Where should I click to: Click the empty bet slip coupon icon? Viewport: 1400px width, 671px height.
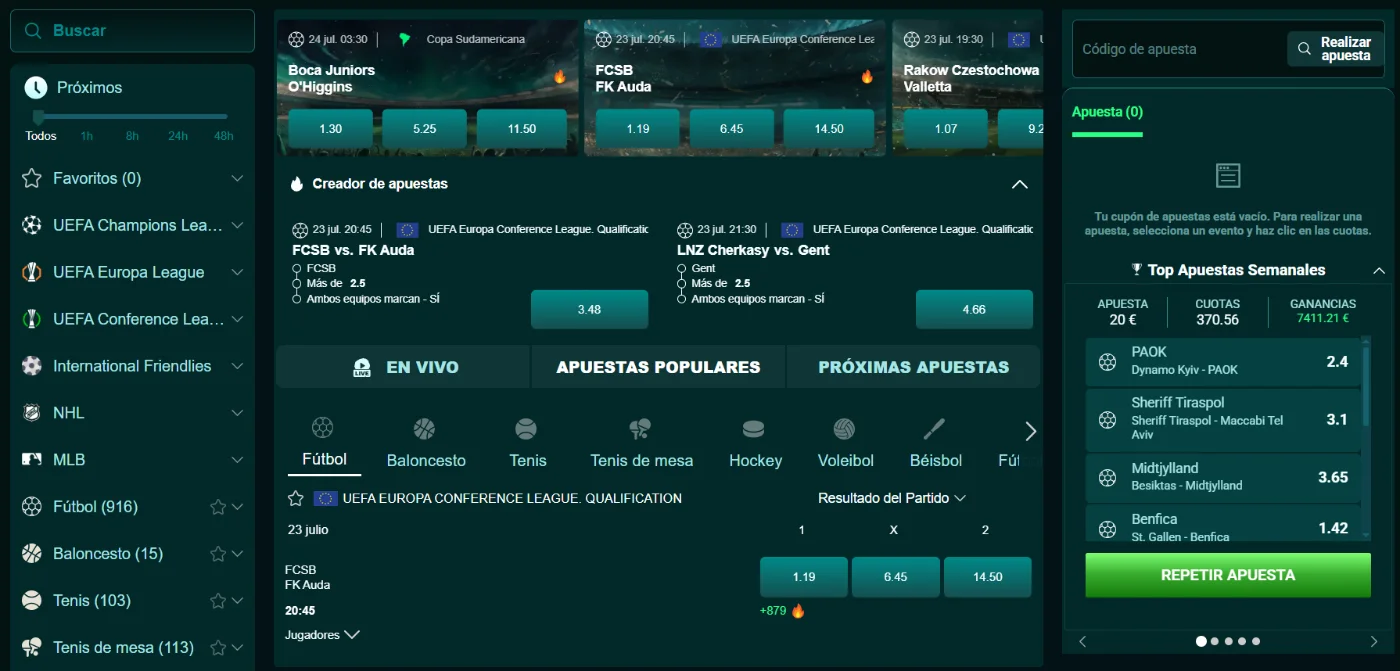[1228, 176]
